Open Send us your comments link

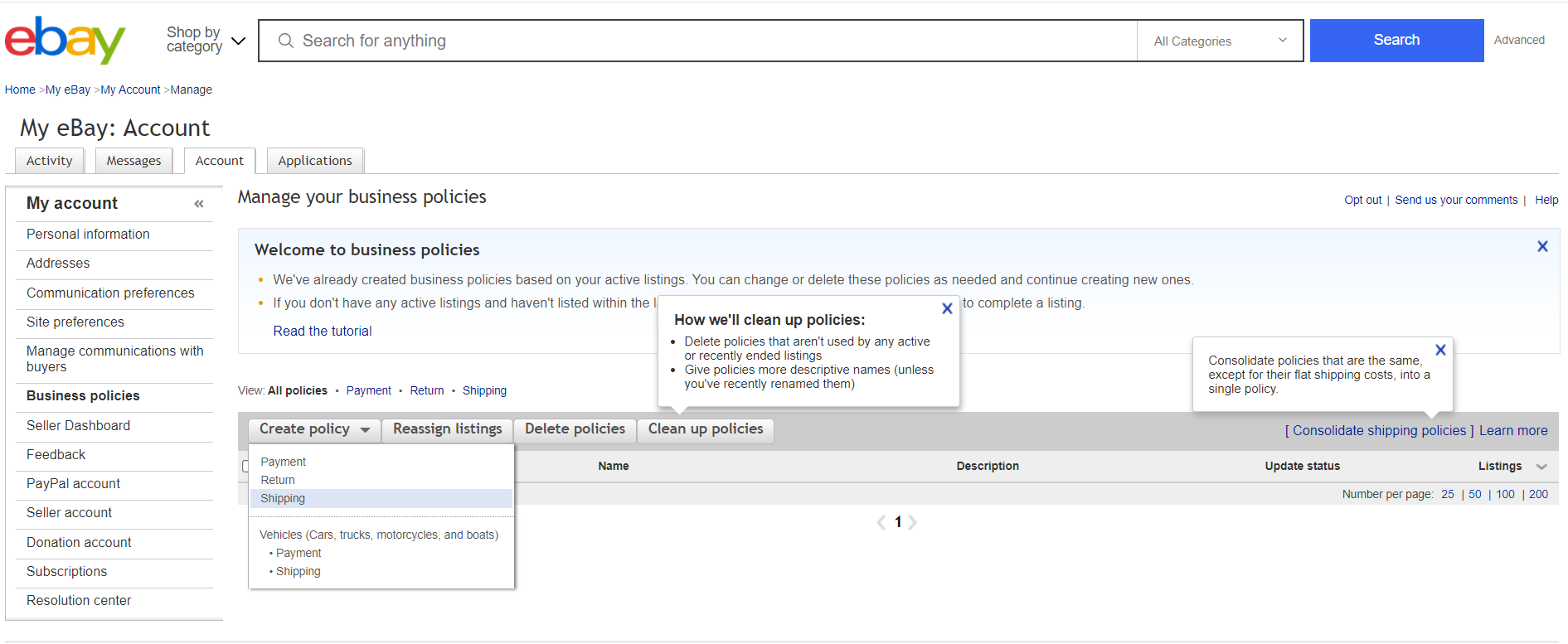click(1456, 200)
